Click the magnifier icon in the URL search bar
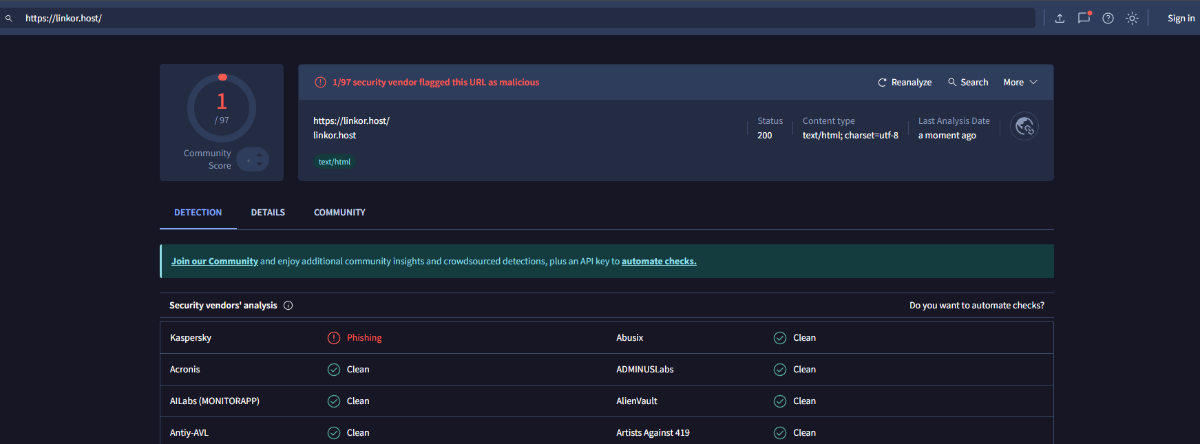 [x=8, y=18]
